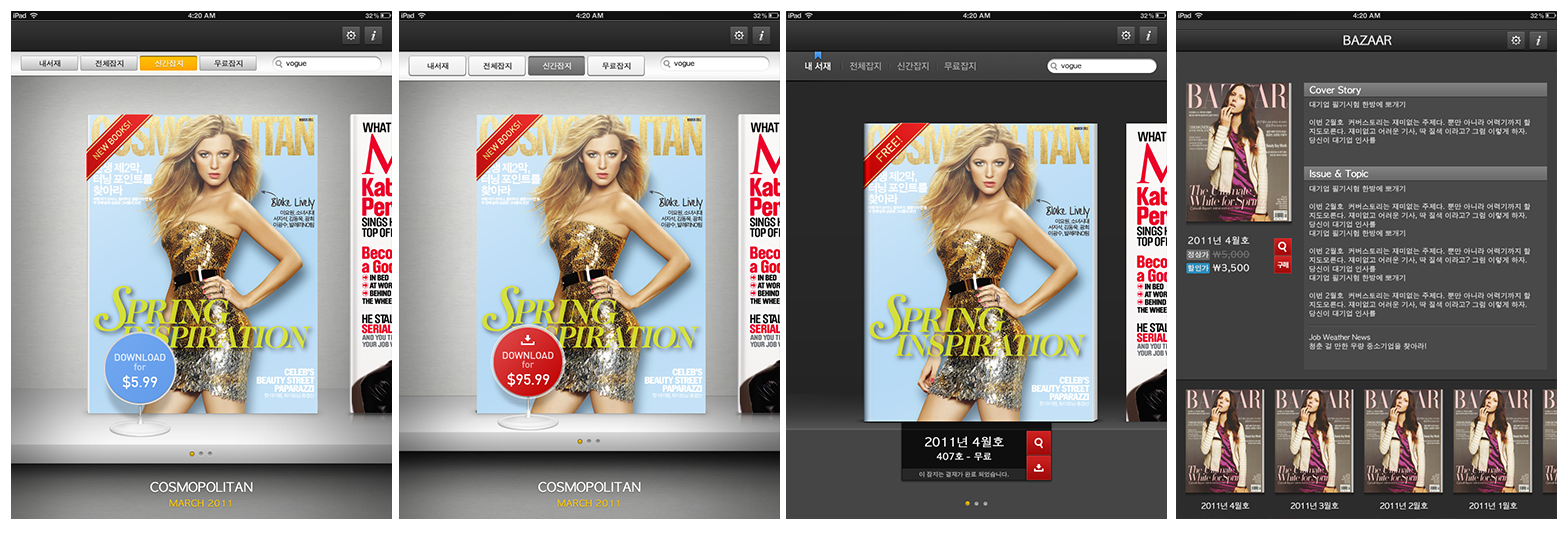
Task: Click the 2011년 4월호 407호 - 무료 caption
Action: click(x=964, y=448)
